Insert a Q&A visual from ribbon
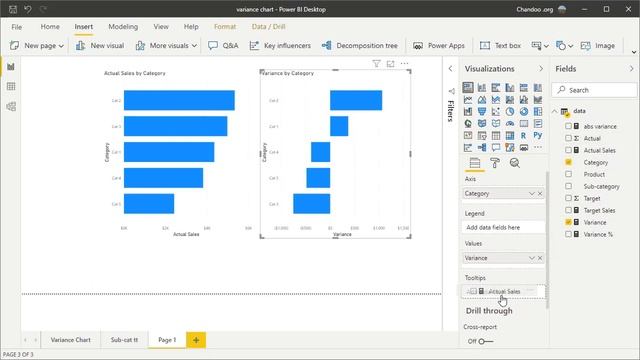 click(x=223, y=46)
